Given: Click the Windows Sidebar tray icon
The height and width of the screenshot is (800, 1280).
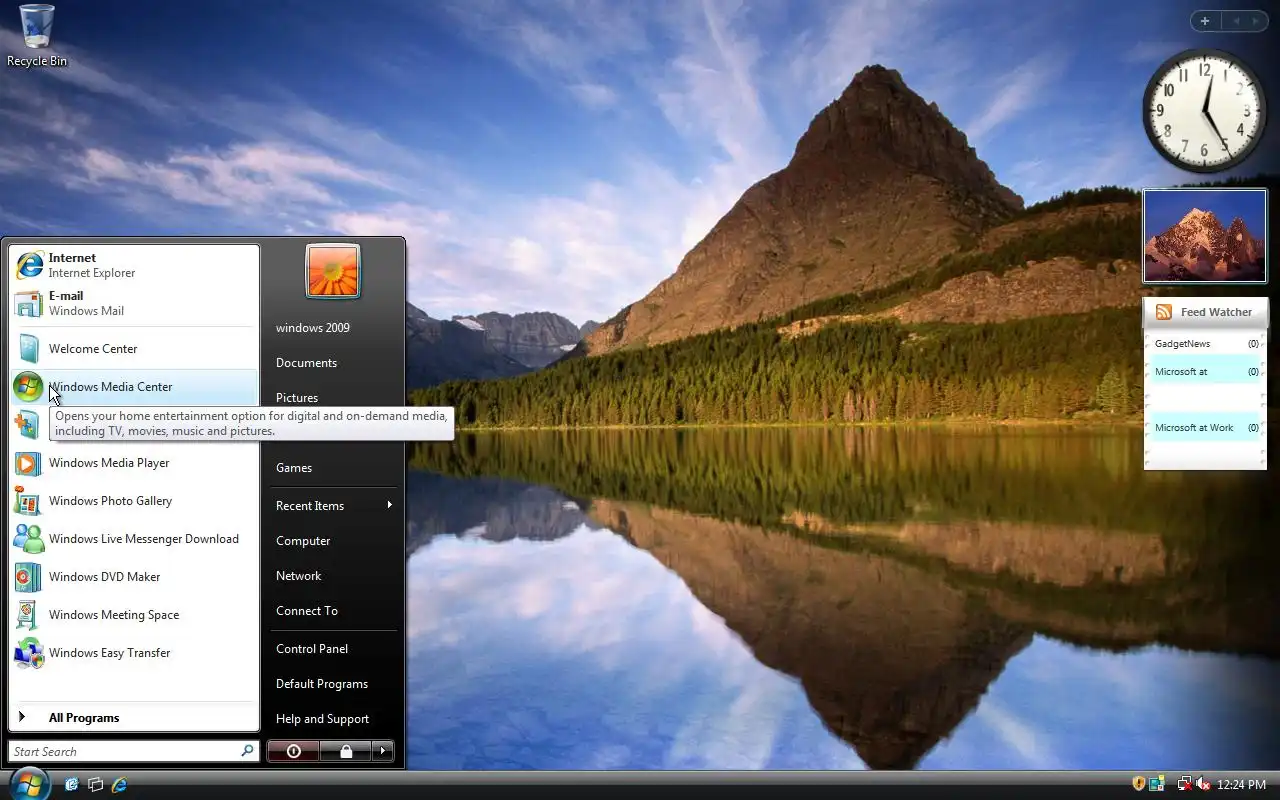Looking at the screenshot, I should pos(1157,784).
